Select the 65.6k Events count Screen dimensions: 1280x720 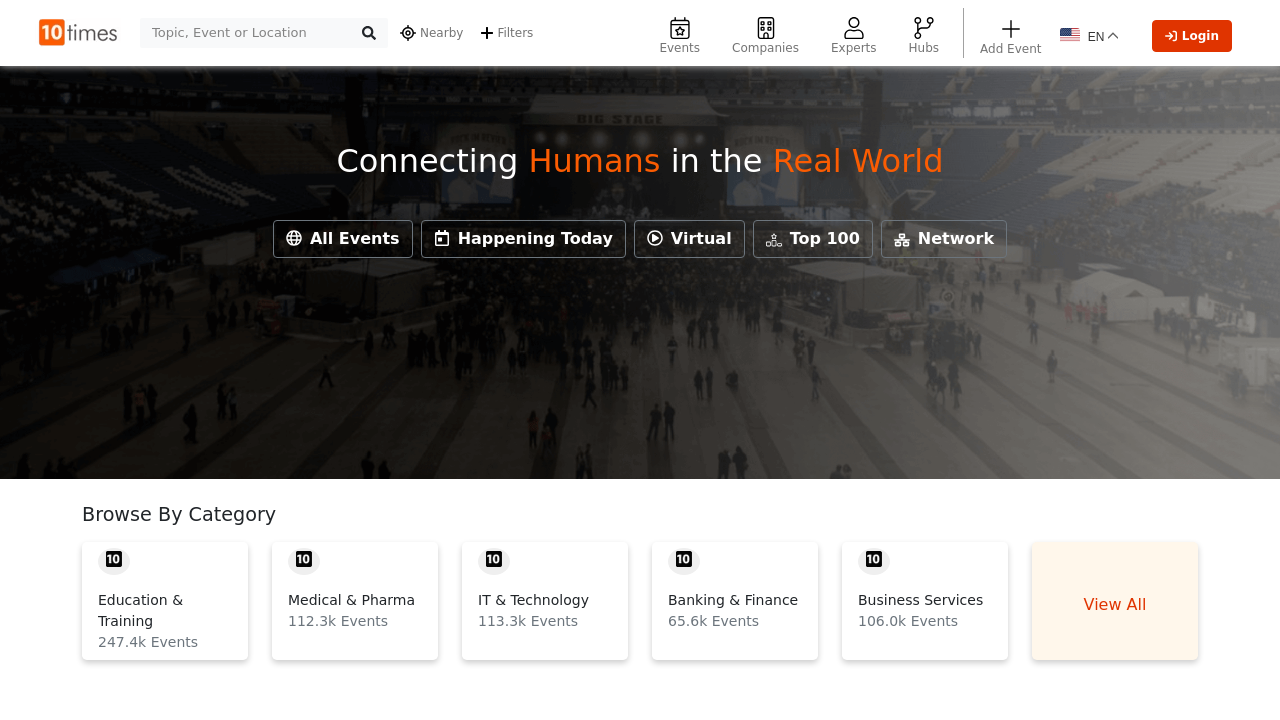(x=713, y=621)
